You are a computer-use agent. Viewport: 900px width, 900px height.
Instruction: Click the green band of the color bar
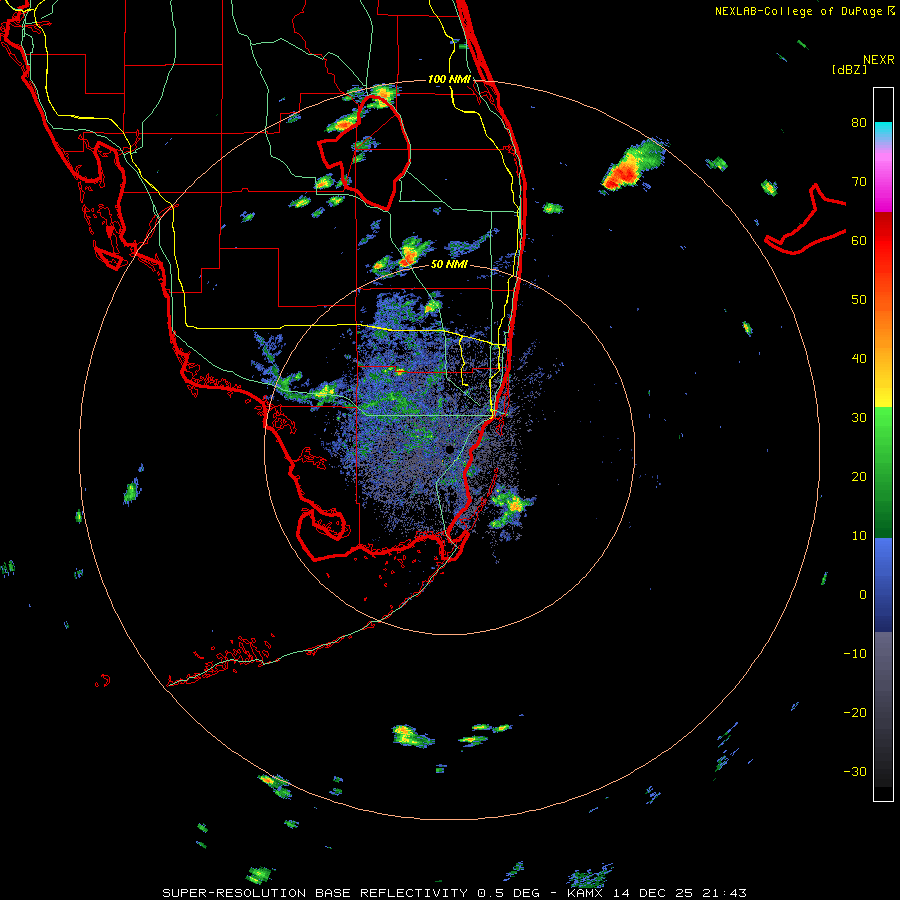[x=883, y=472]
